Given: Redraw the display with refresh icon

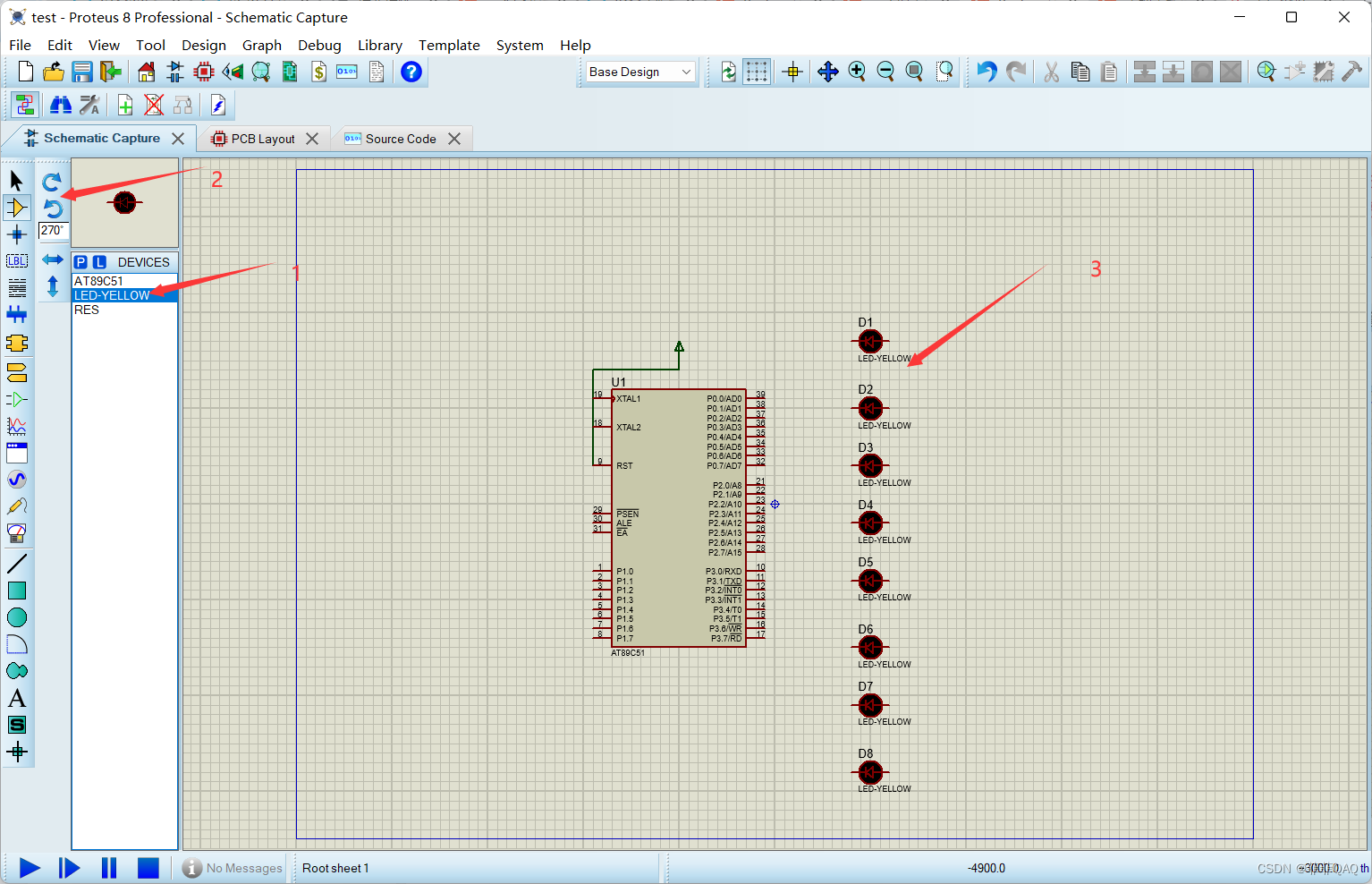Looking at the screenshot, I should coord(729,72).
